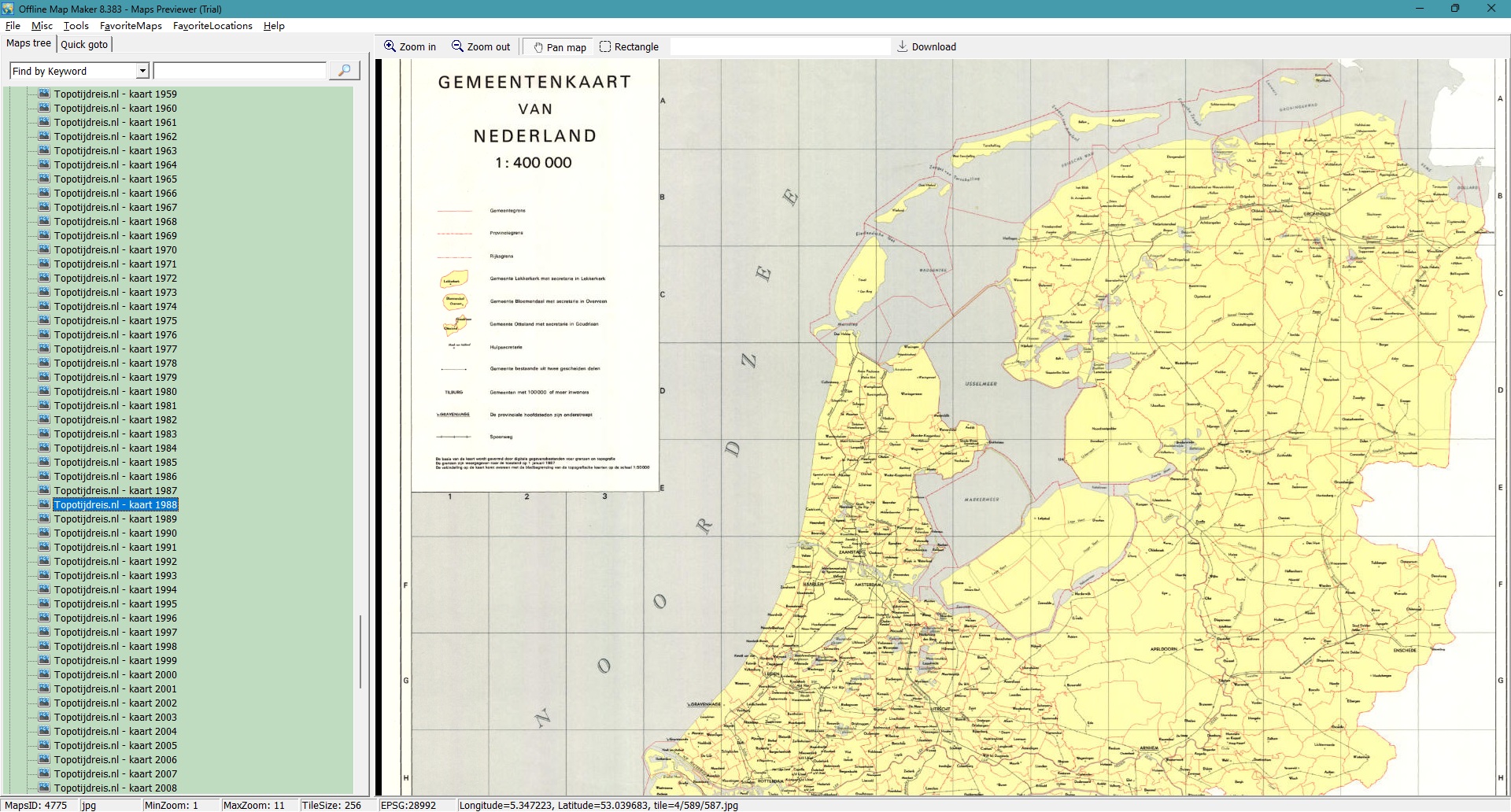Click the map icon beside kaart 1995
Viewport: 1511px width, 812px height.
(x=44, y=603)
